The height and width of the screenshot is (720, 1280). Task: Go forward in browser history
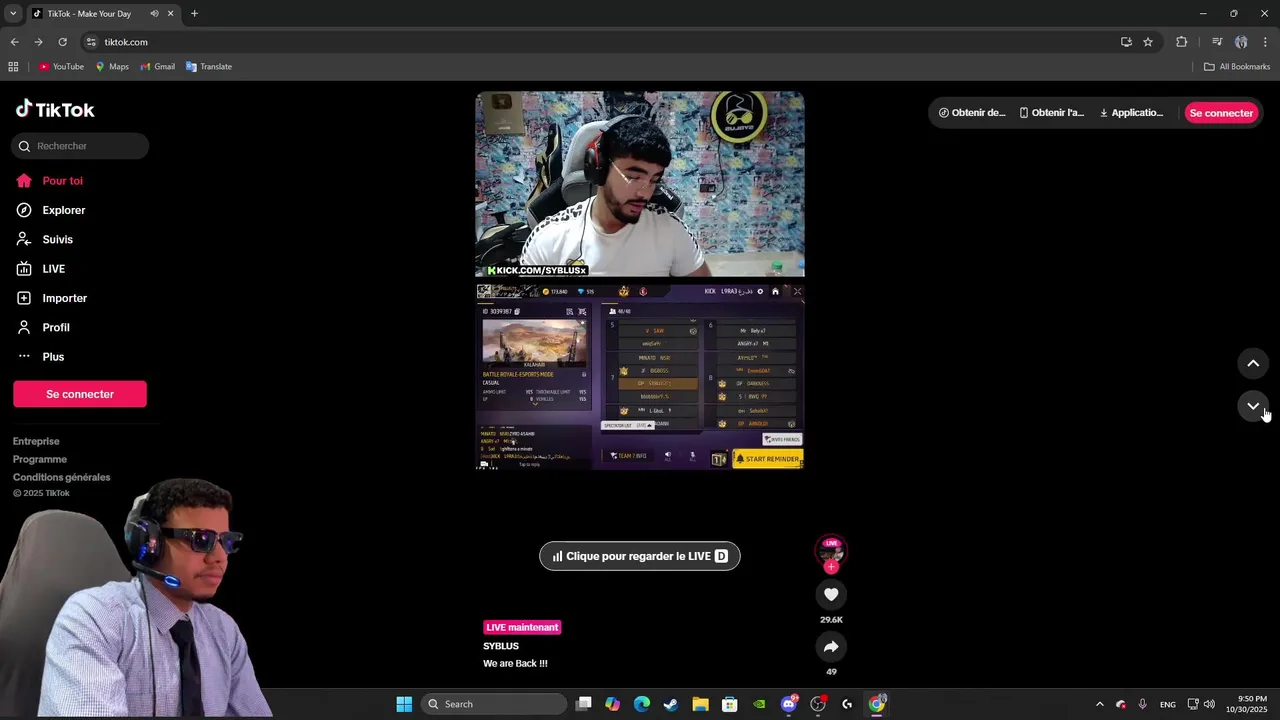point(38,42)
